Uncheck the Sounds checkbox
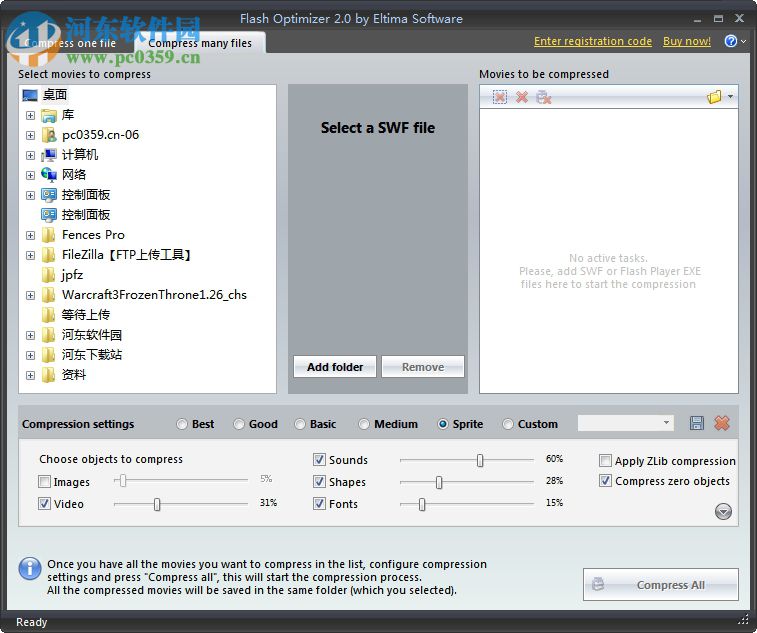The height and width of the screenshot is (633, 757). (319, 459)
